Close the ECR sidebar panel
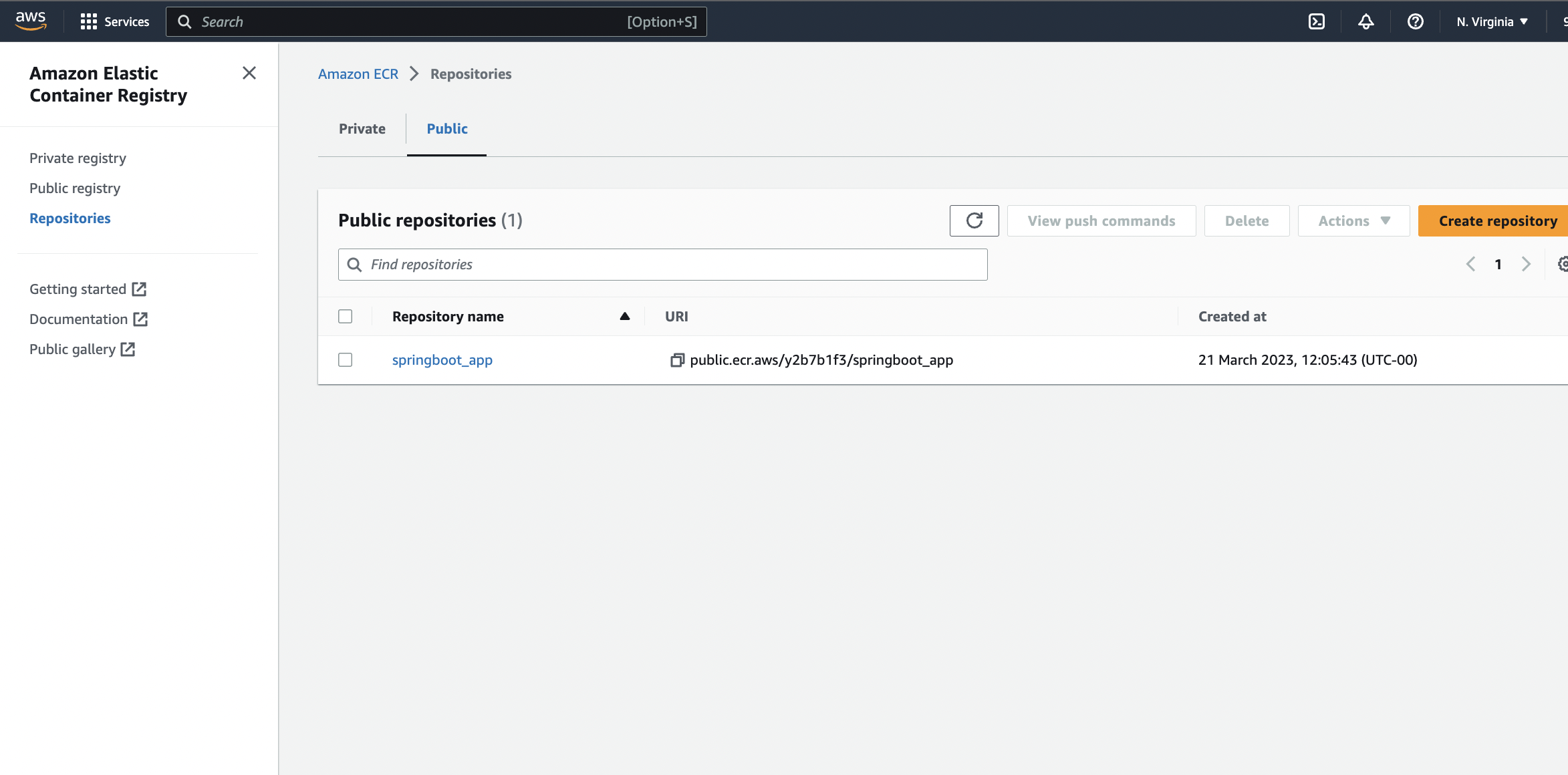 (x=249, y=73)
